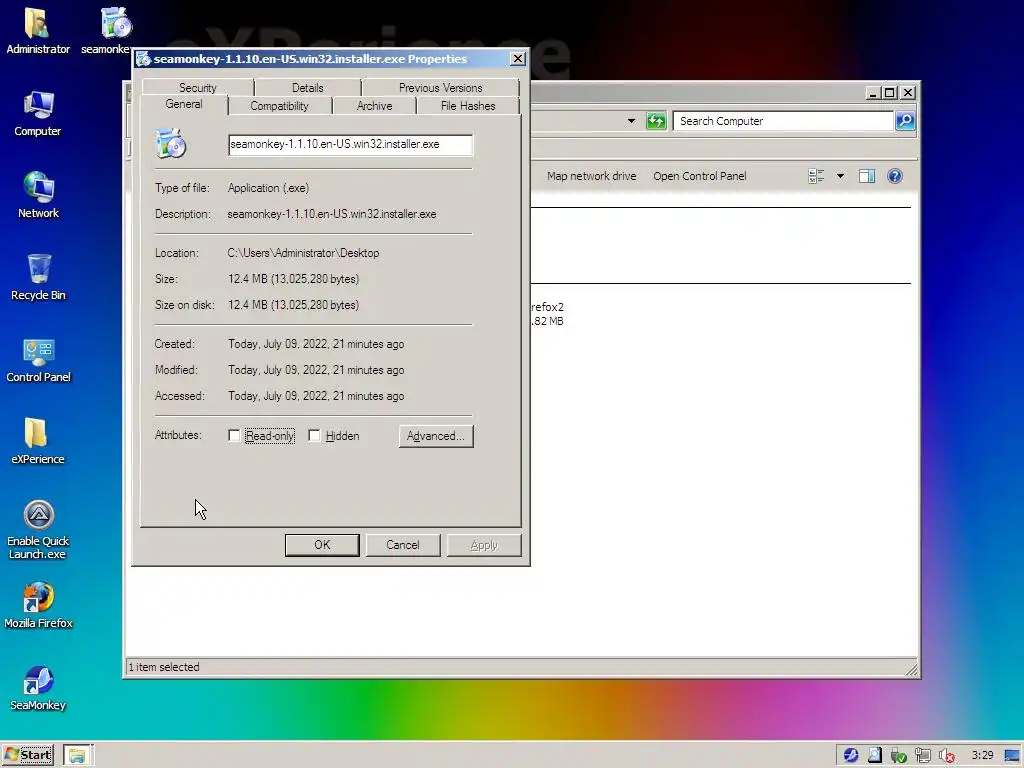Click the show desktop icon by clock

(1012, 756)
